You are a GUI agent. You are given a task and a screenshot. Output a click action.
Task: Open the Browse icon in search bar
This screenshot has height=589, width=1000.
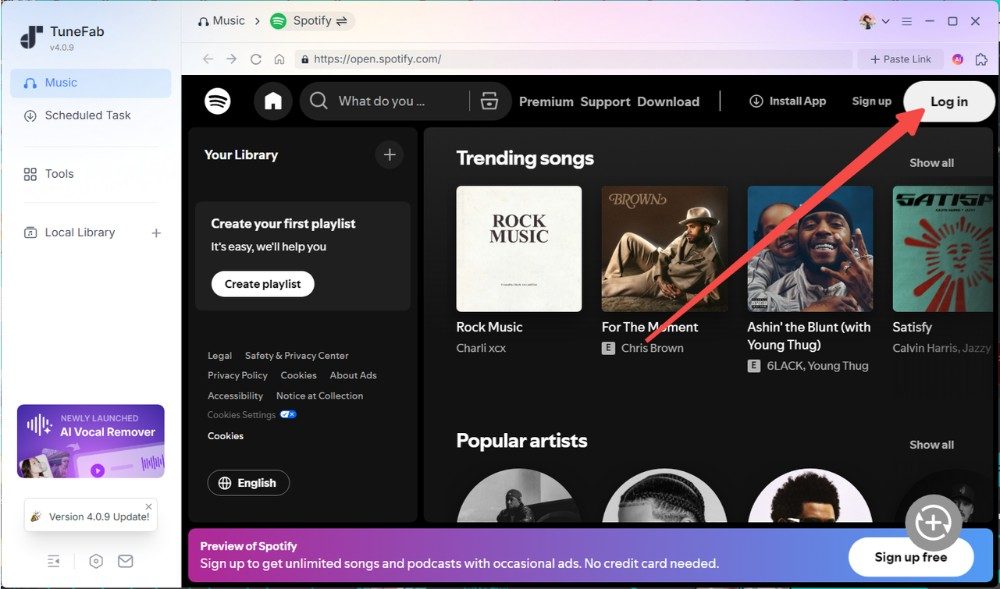(x=489, y=101)
